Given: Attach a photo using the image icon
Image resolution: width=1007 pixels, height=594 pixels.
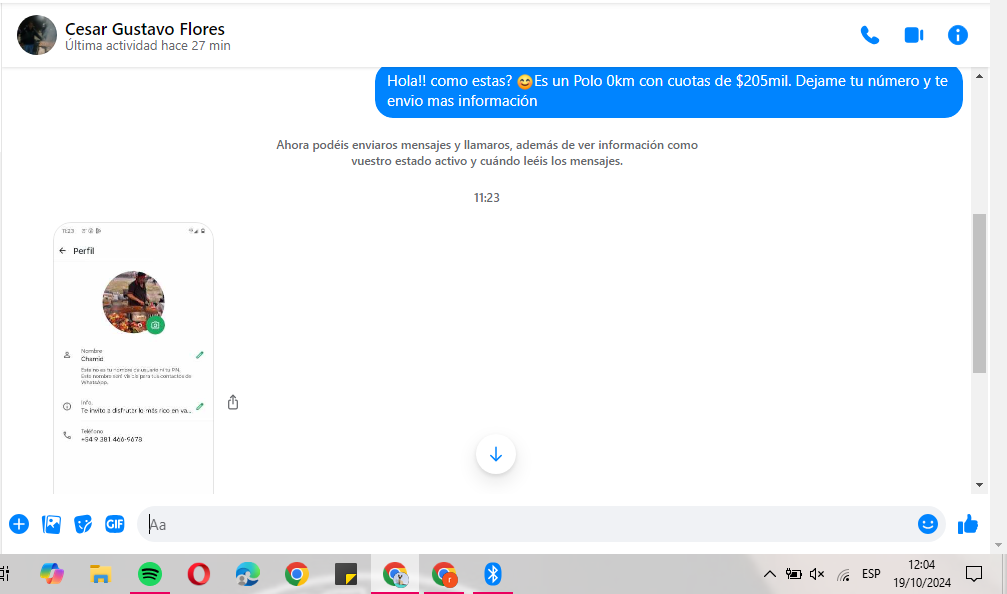Looking at the screenshot, I should [51, 523].
